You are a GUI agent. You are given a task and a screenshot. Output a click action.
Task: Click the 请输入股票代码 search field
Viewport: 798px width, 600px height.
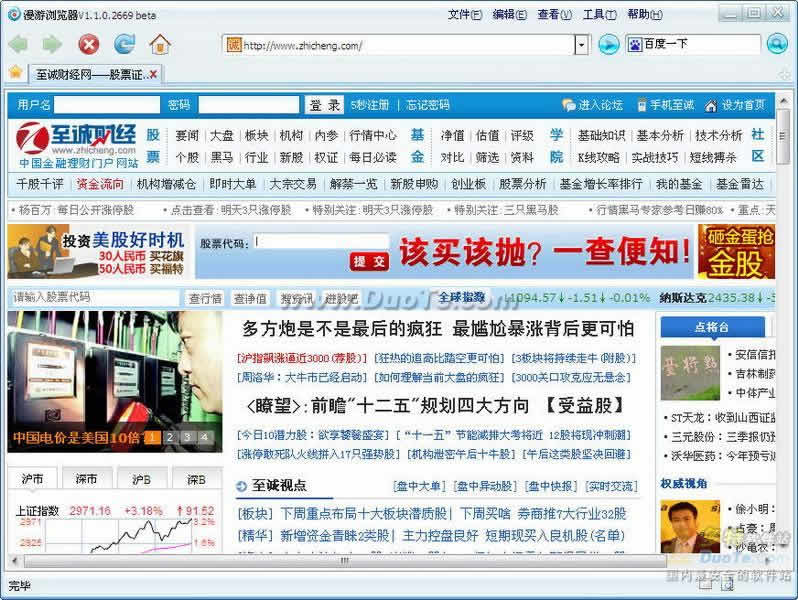[x=95, y=297]
